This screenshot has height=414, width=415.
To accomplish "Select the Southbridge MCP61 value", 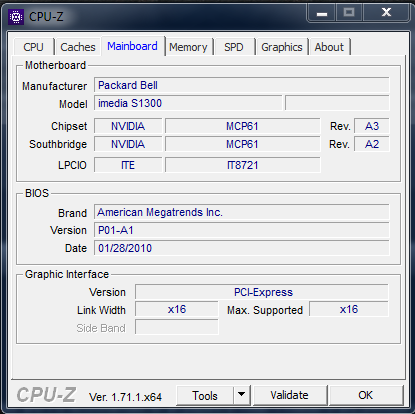I will click(242, 144).
